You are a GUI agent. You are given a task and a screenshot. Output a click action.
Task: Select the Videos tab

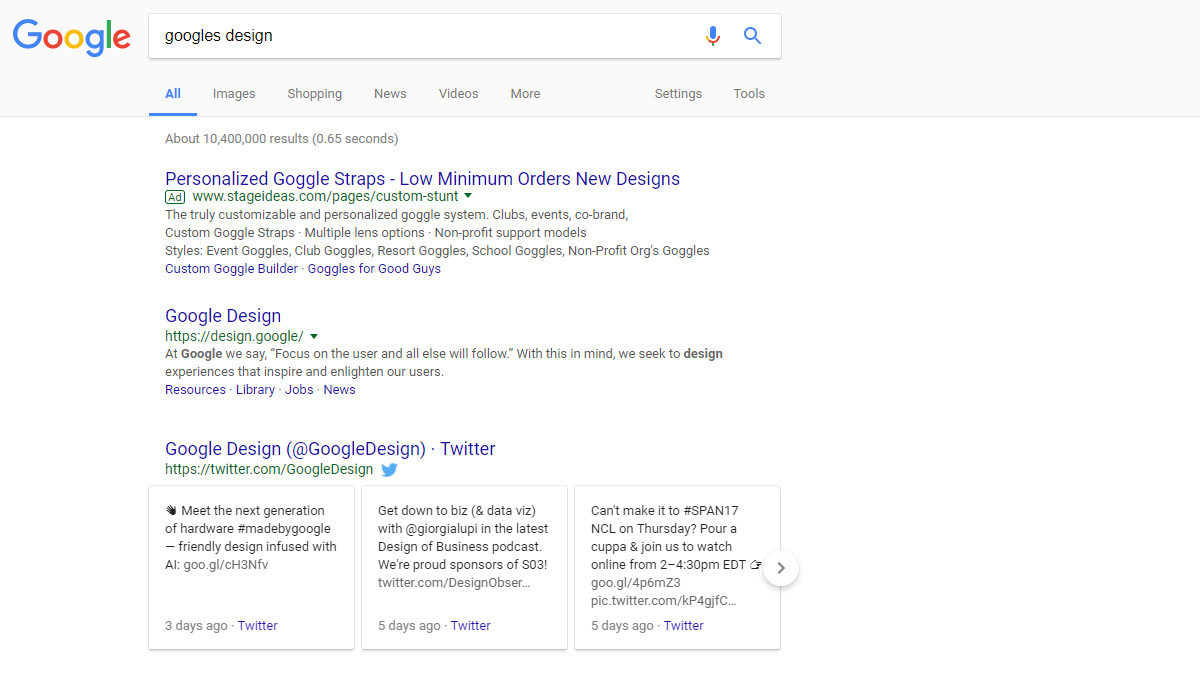458,94
